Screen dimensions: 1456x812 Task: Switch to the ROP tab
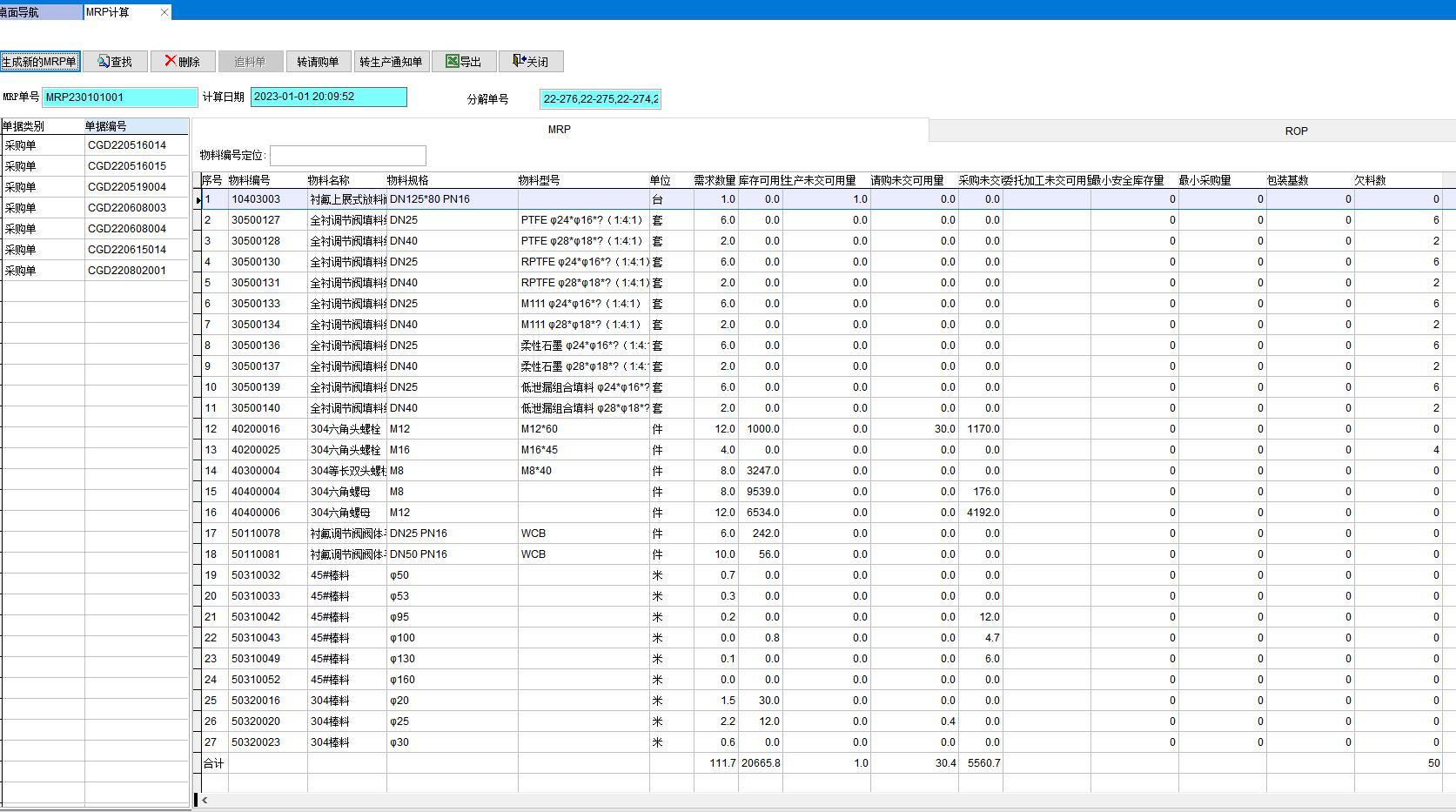pos(1296,131)
